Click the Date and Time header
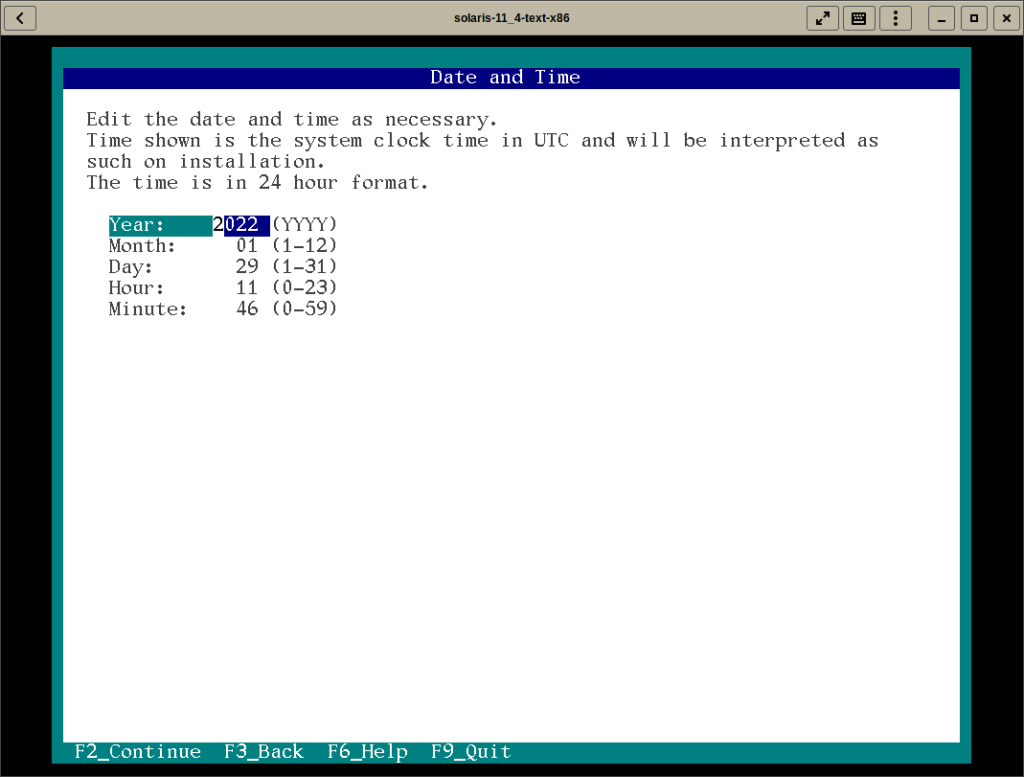 pyautogui.click(x=505, y=78)
